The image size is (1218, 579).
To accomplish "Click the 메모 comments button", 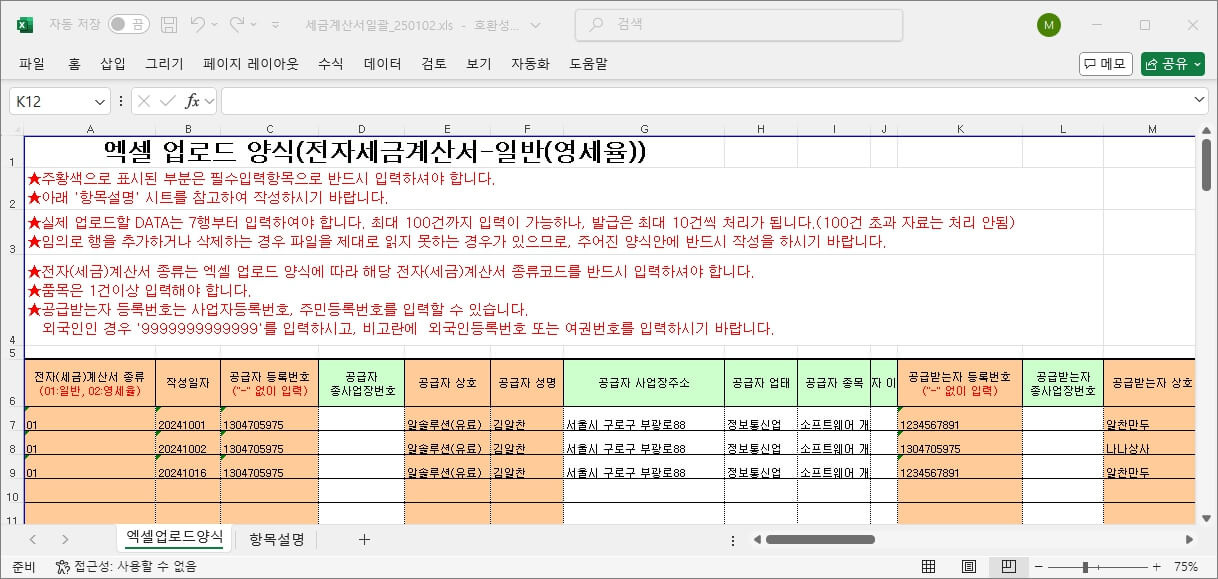I will (1105, 64).
